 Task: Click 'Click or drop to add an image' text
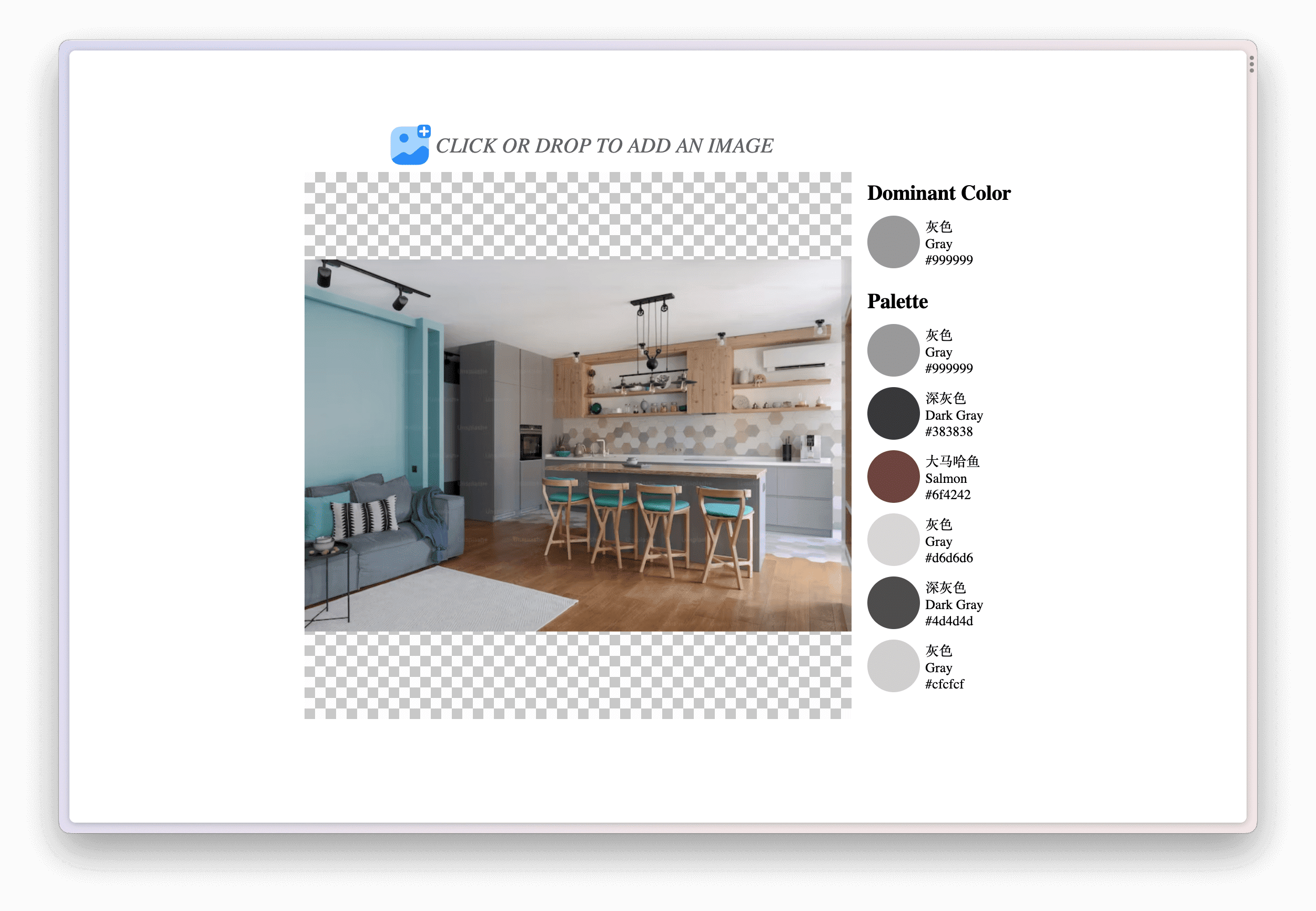(604, 146)
